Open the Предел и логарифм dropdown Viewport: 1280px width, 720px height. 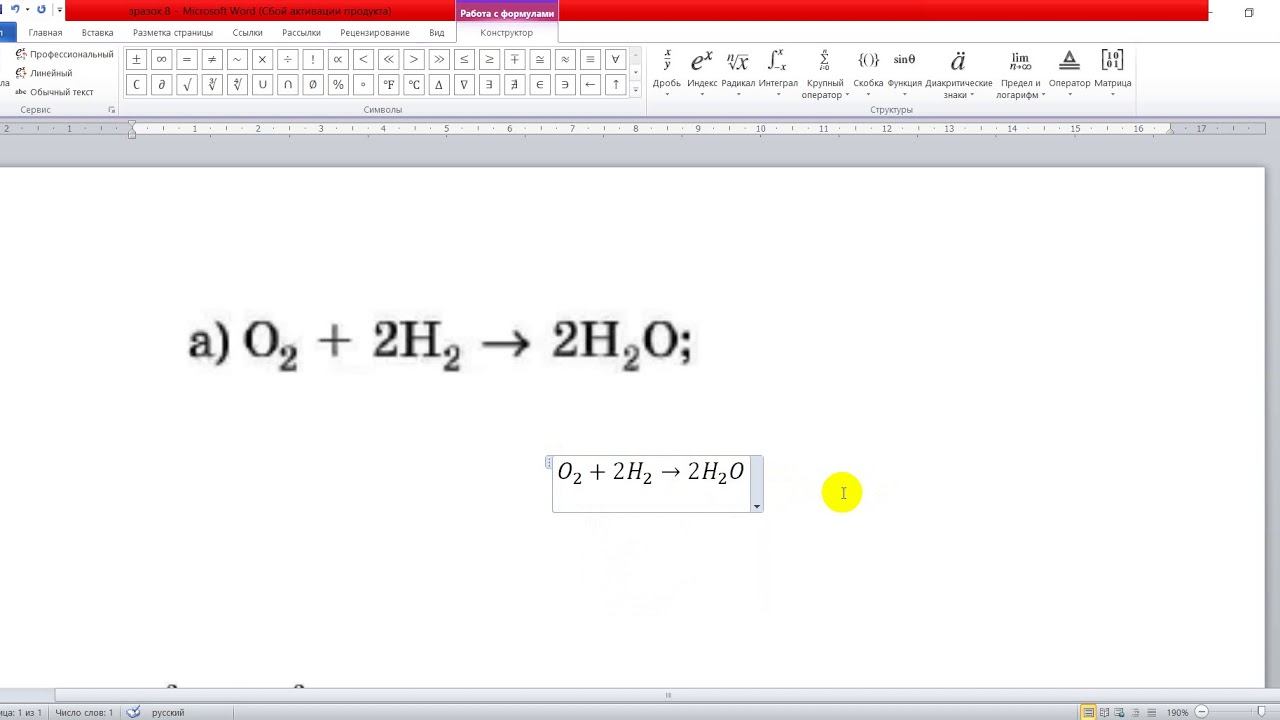point(1020,74)
